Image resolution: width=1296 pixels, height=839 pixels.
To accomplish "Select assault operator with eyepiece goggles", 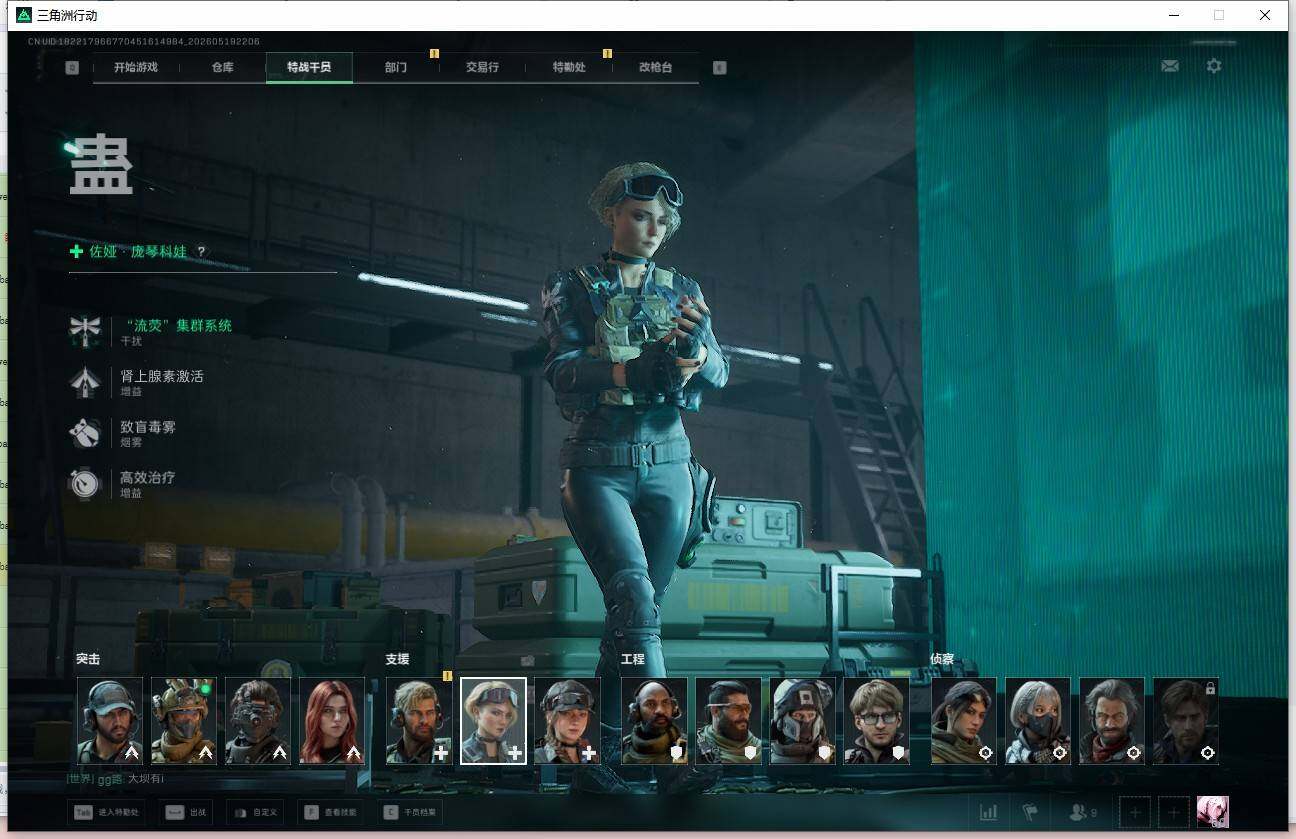I will coord(258,721).
